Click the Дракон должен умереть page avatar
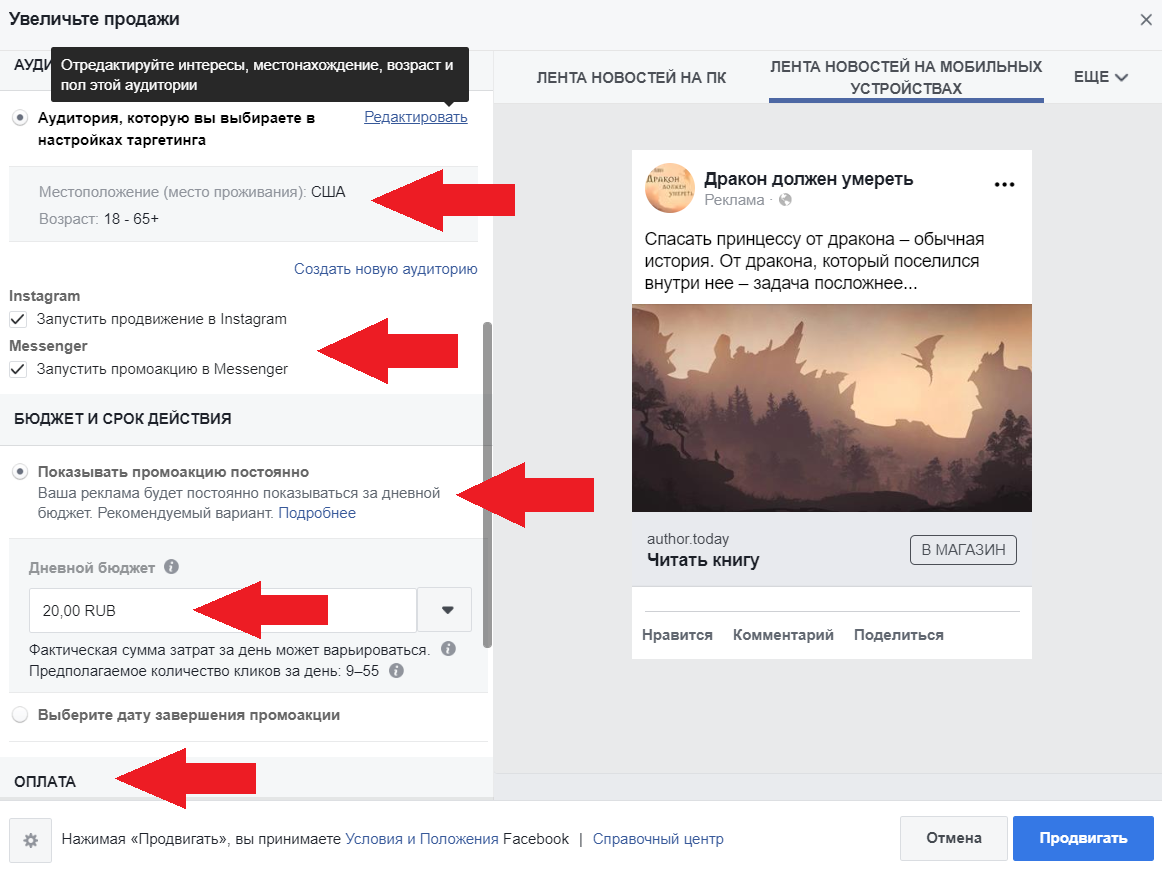Image resolution: width=1162 pixels, height=869 pixels. 669,187
